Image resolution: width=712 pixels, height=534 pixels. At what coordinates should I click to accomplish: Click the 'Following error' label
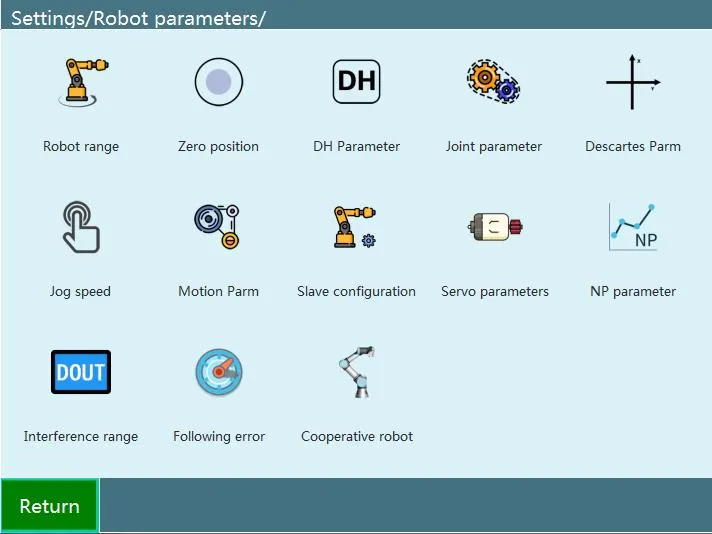[x=219, y=436]
